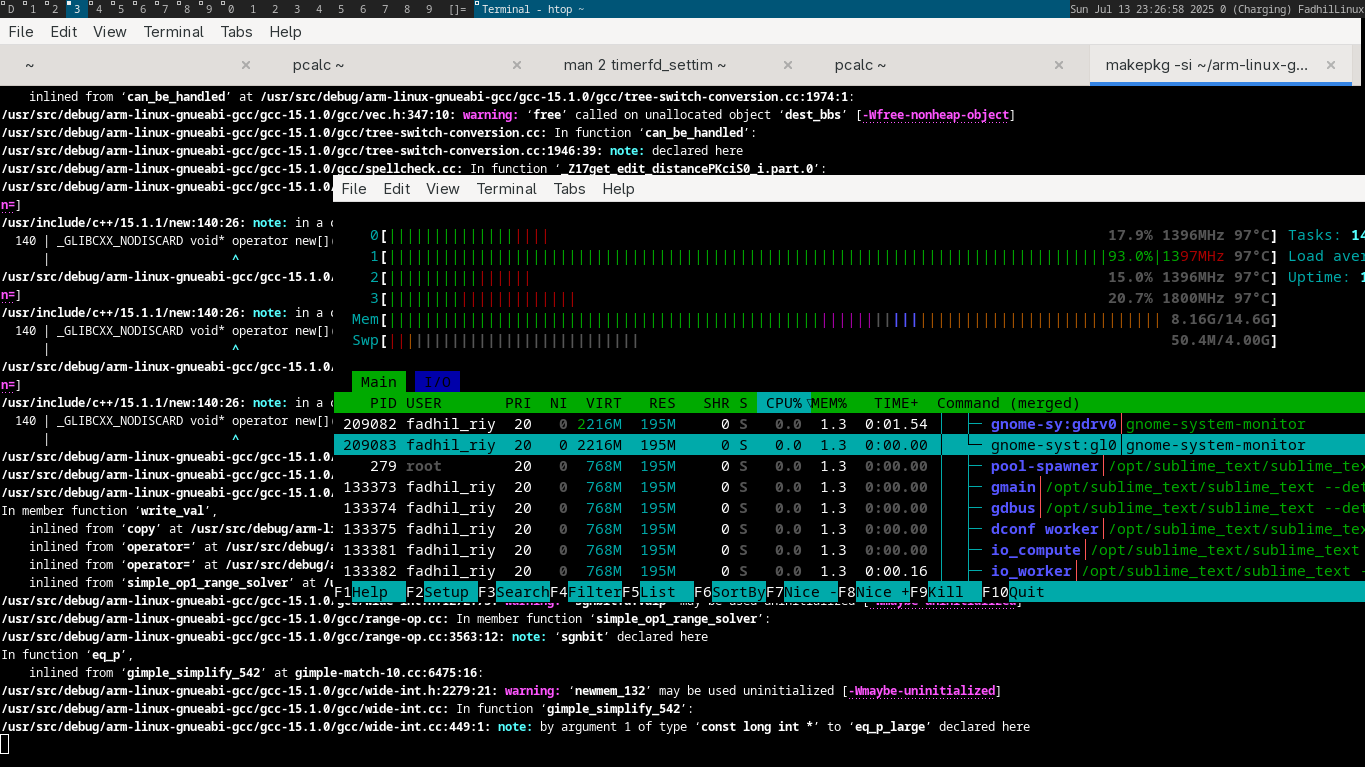1365x767 pixels.
Task: Close the "man 2 timerfd_settim" tab
Action: (x=788, y=65)
